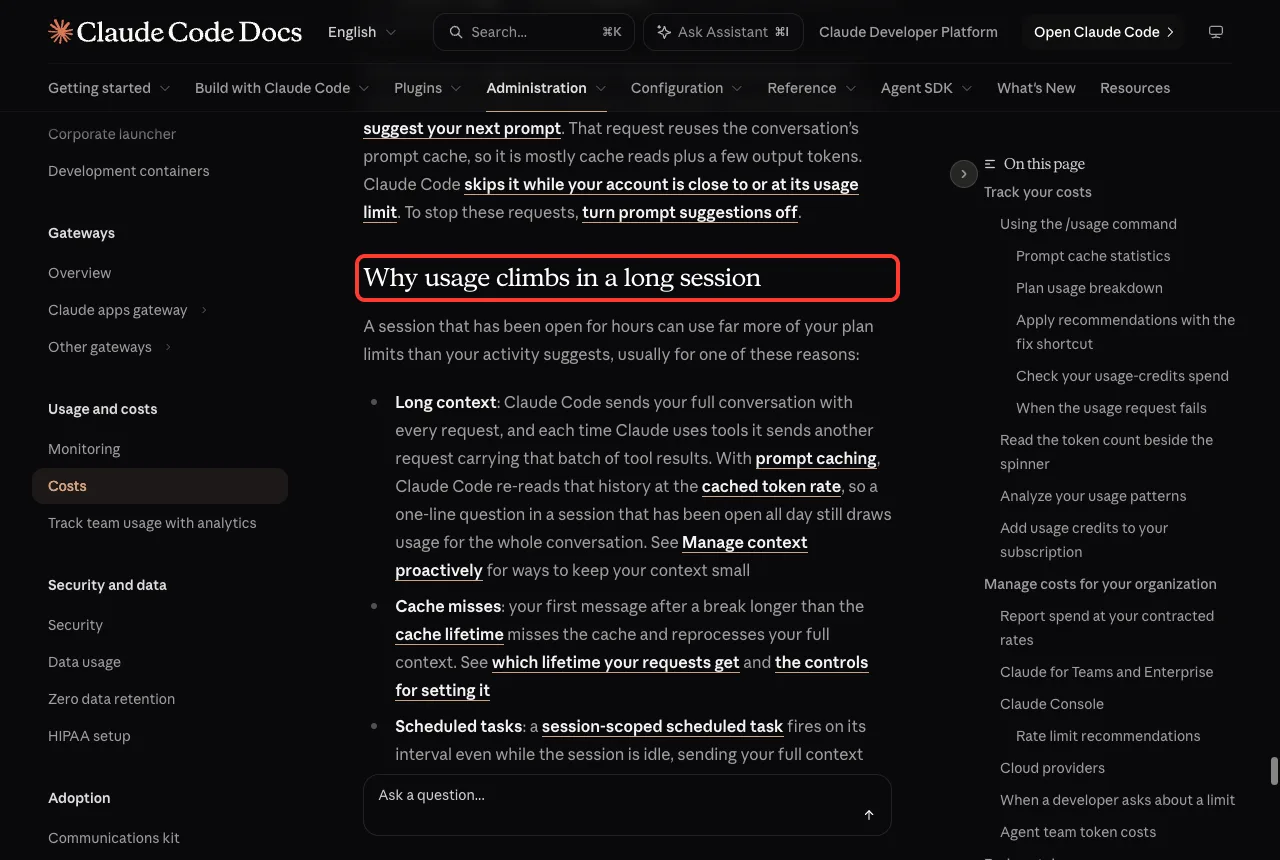This screenshot has width=1280, height=860.
Task: Follow the turn prompt suggestions off link
Action: pyautogui.click(x=690, y=212)
